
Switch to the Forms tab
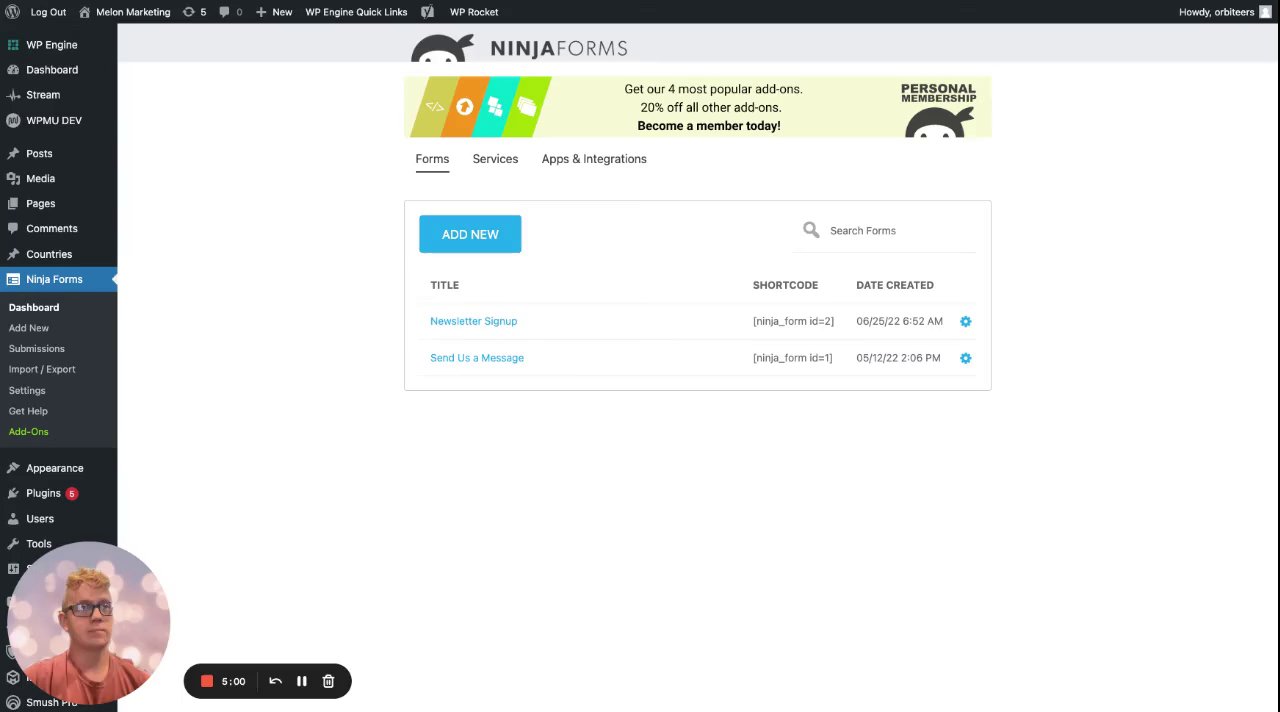(x=432, y=159)
